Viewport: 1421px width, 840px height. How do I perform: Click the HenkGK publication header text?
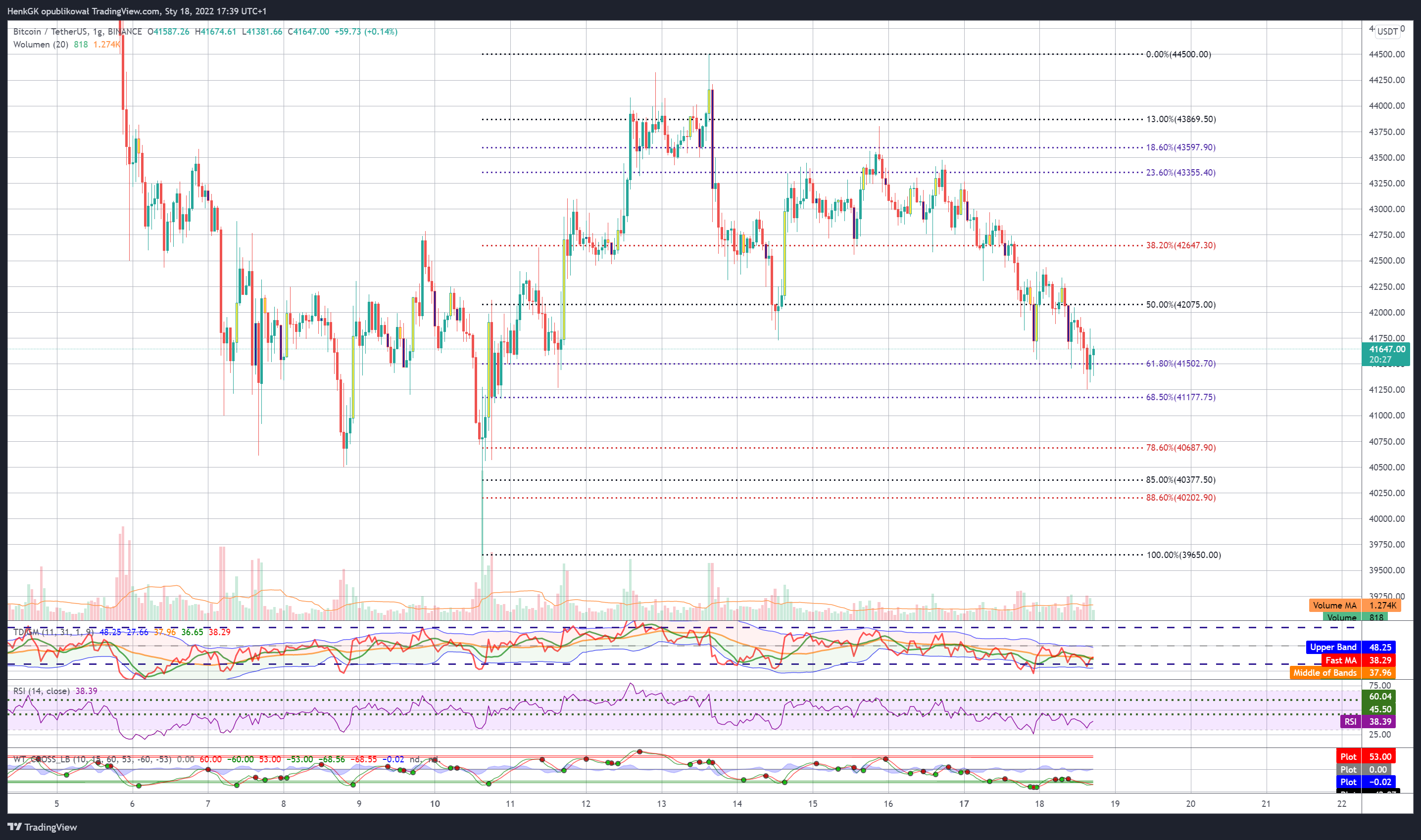click(137, 11)
